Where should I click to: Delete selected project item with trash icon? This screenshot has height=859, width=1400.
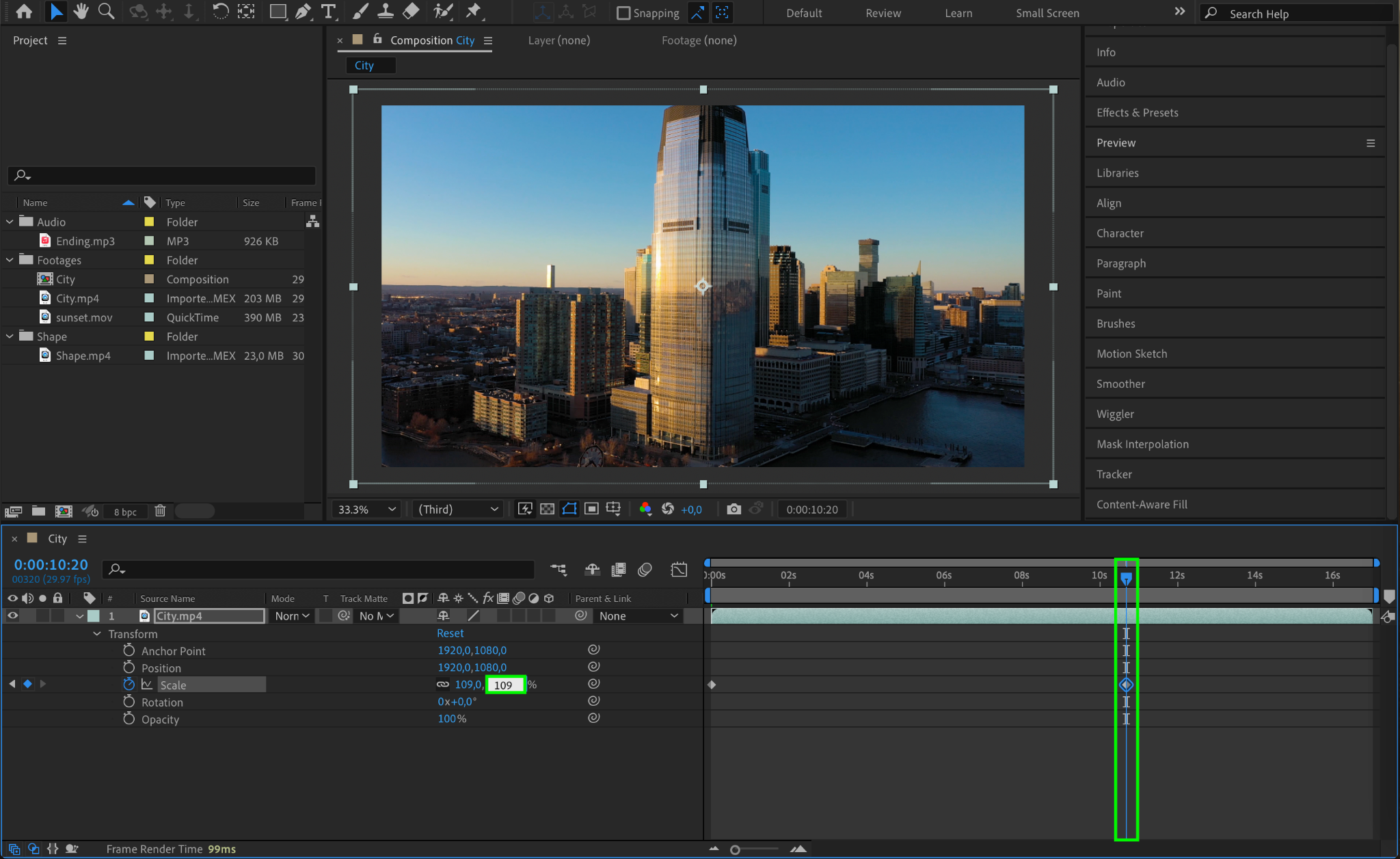pos(160,511)
